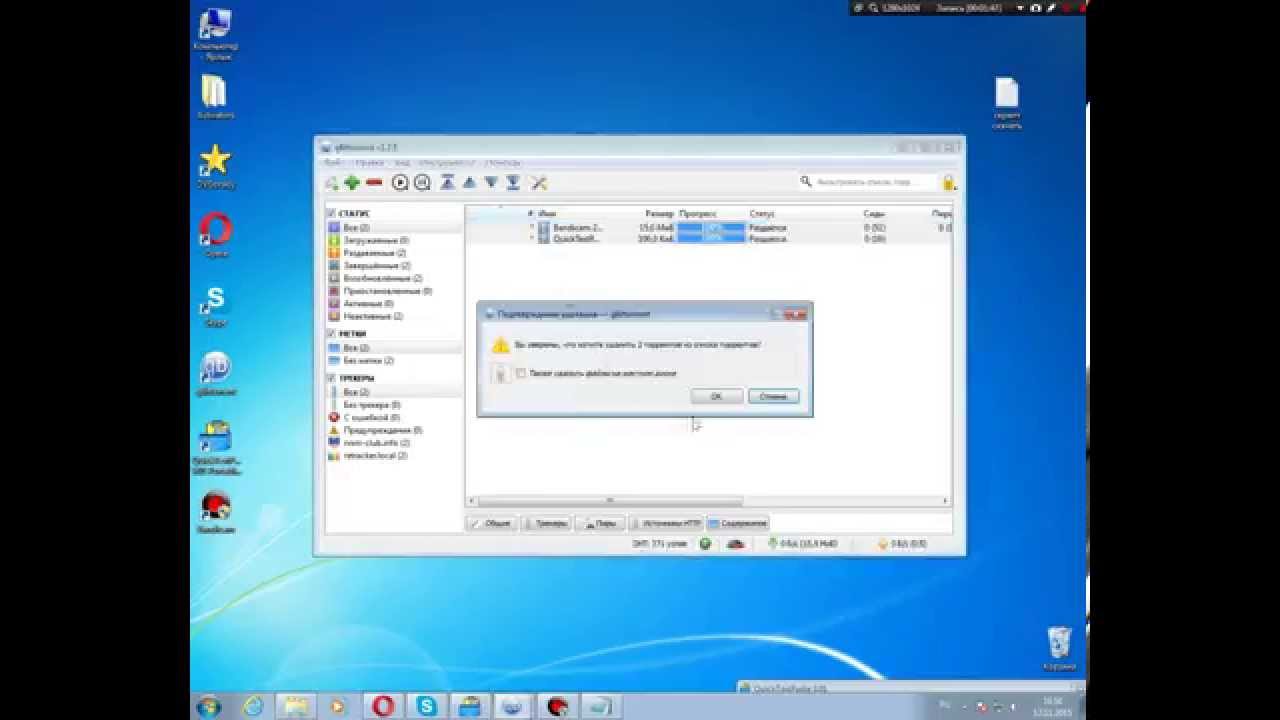
Task: Move torrent to top of queue
Action: [448, 183]
